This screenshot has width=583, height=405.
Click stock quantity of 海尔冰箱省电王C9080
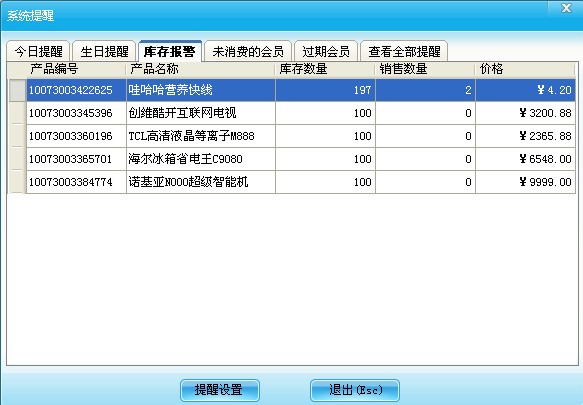click(x=325, y=159)
